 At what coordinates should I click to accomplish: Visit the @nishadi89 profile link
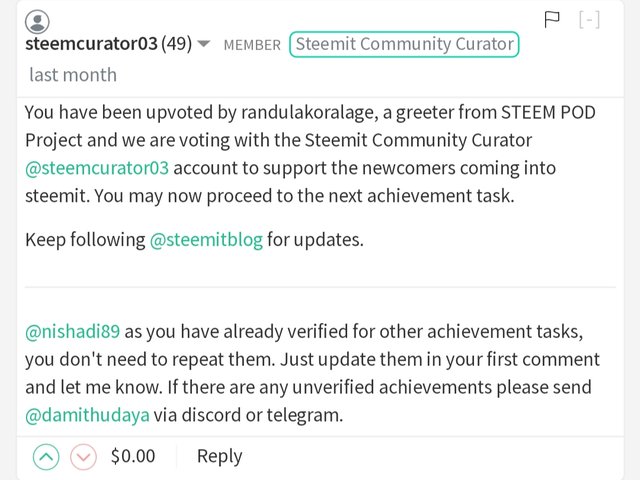(73, 331)
